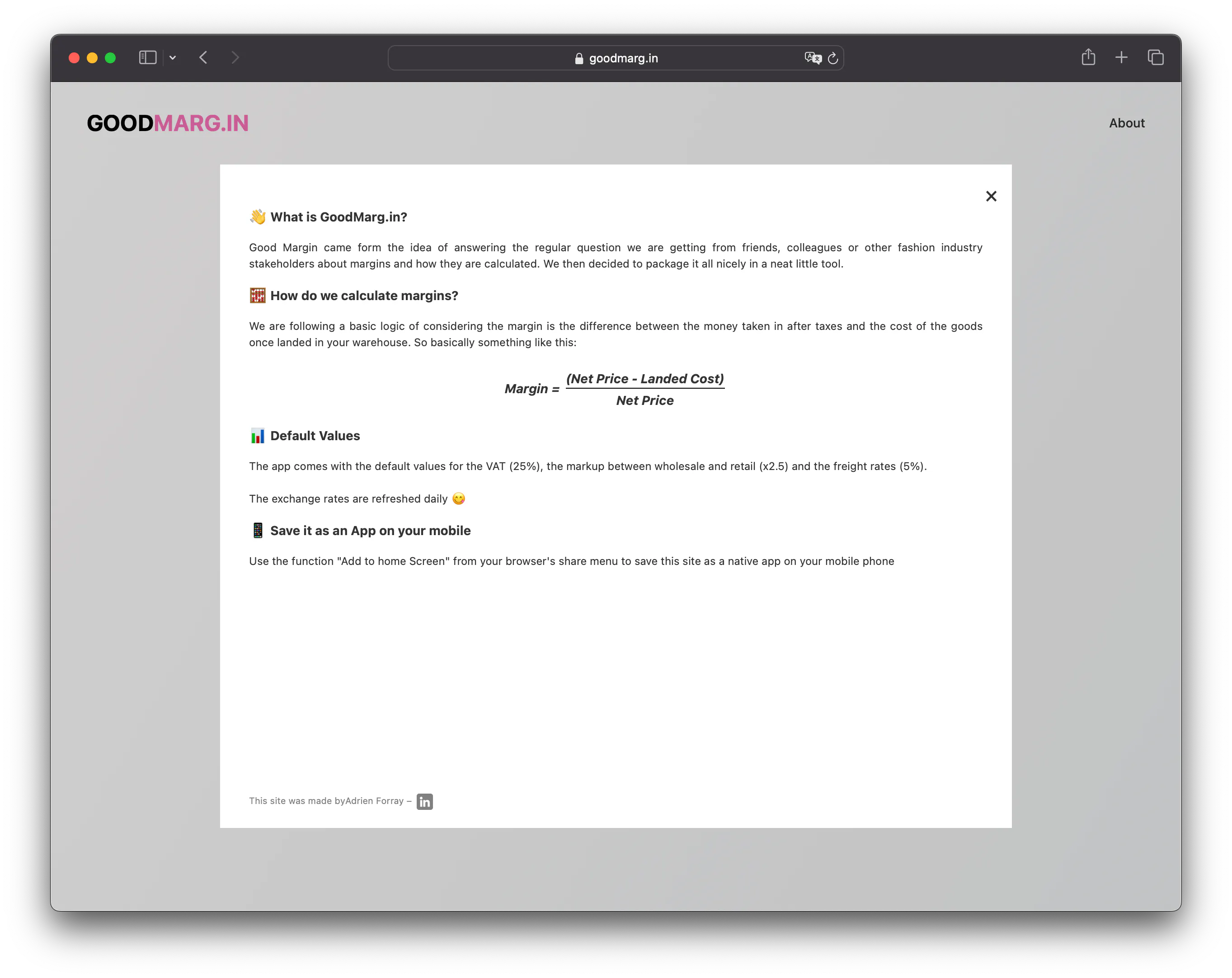This screenshot has height=978, width=1232.
Task: Click the "Net Price" formula denominator
Action: point(645,400)
